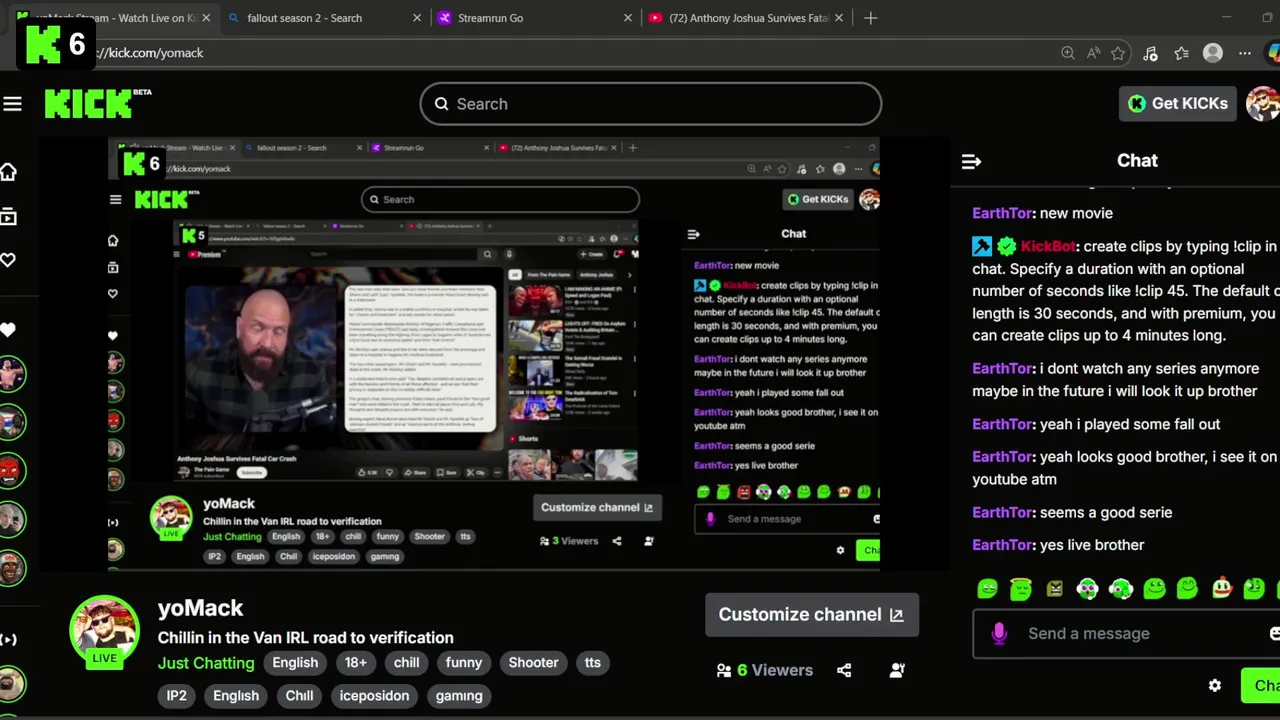
Task: Open a new browser tab with plus
Action: click(870, 18)
